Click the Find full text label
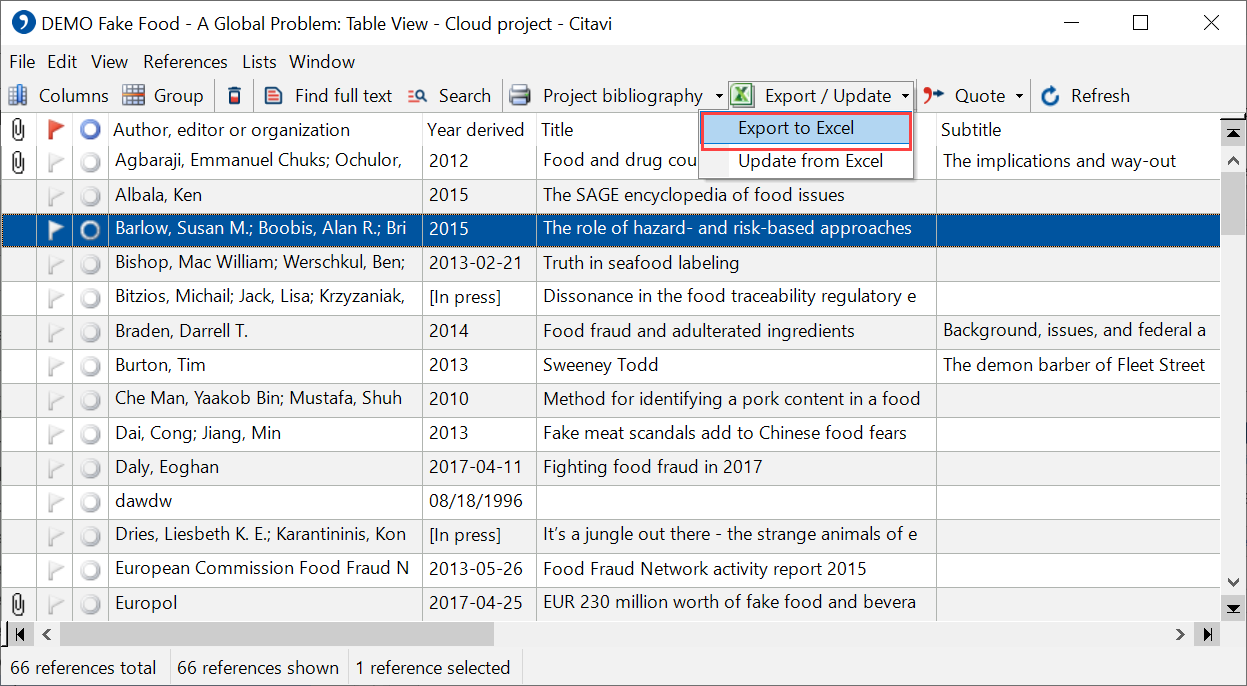1247x686 pixels. pyautogui.click(x=343, y=96)
